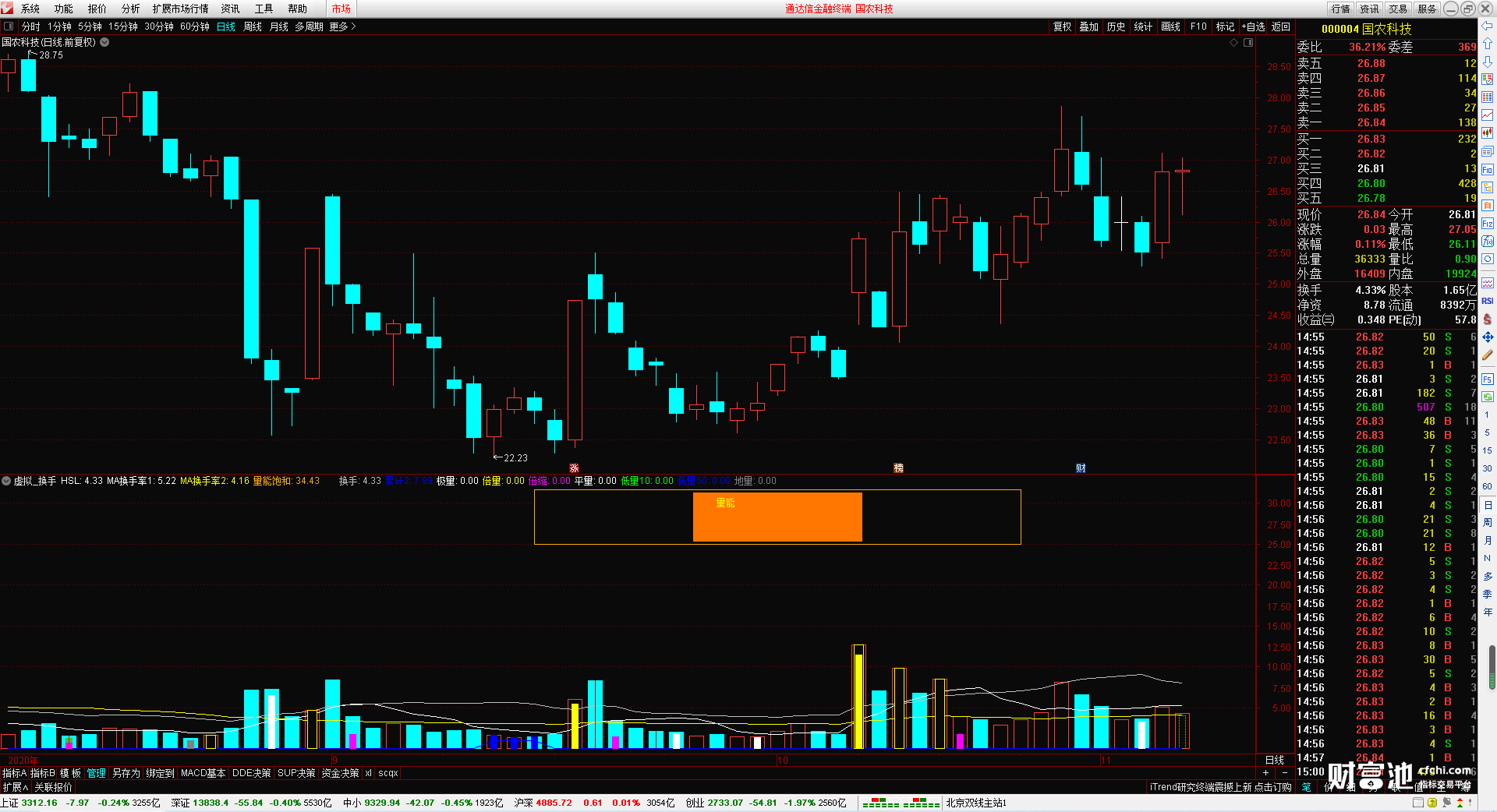Click the 涨 marker icon below the chart
Image resolution: width=1497 pixels, height=812 pixels.
click(574, 468)
